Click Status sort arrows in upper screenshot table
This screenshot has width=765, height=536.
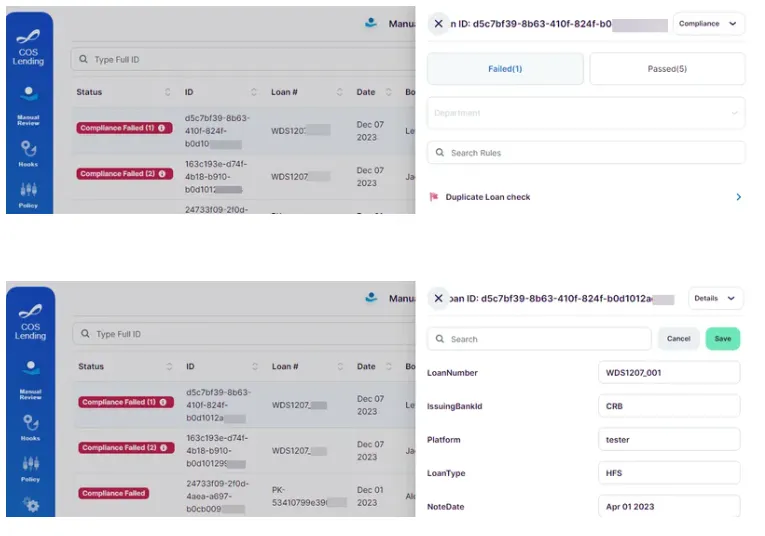[x=168, y=92]
